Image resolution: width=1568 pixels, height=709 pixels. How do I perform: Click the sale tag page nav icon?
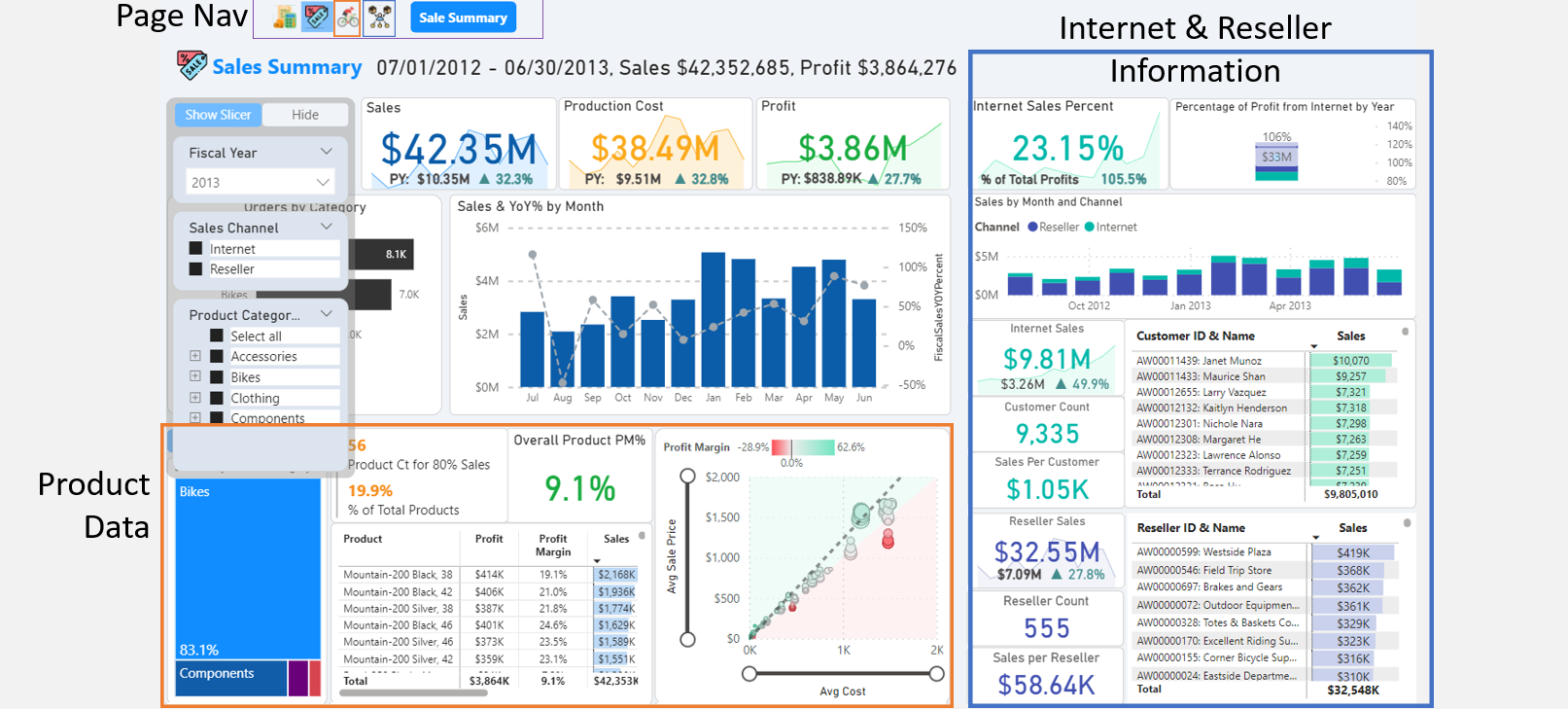(317, 18)
